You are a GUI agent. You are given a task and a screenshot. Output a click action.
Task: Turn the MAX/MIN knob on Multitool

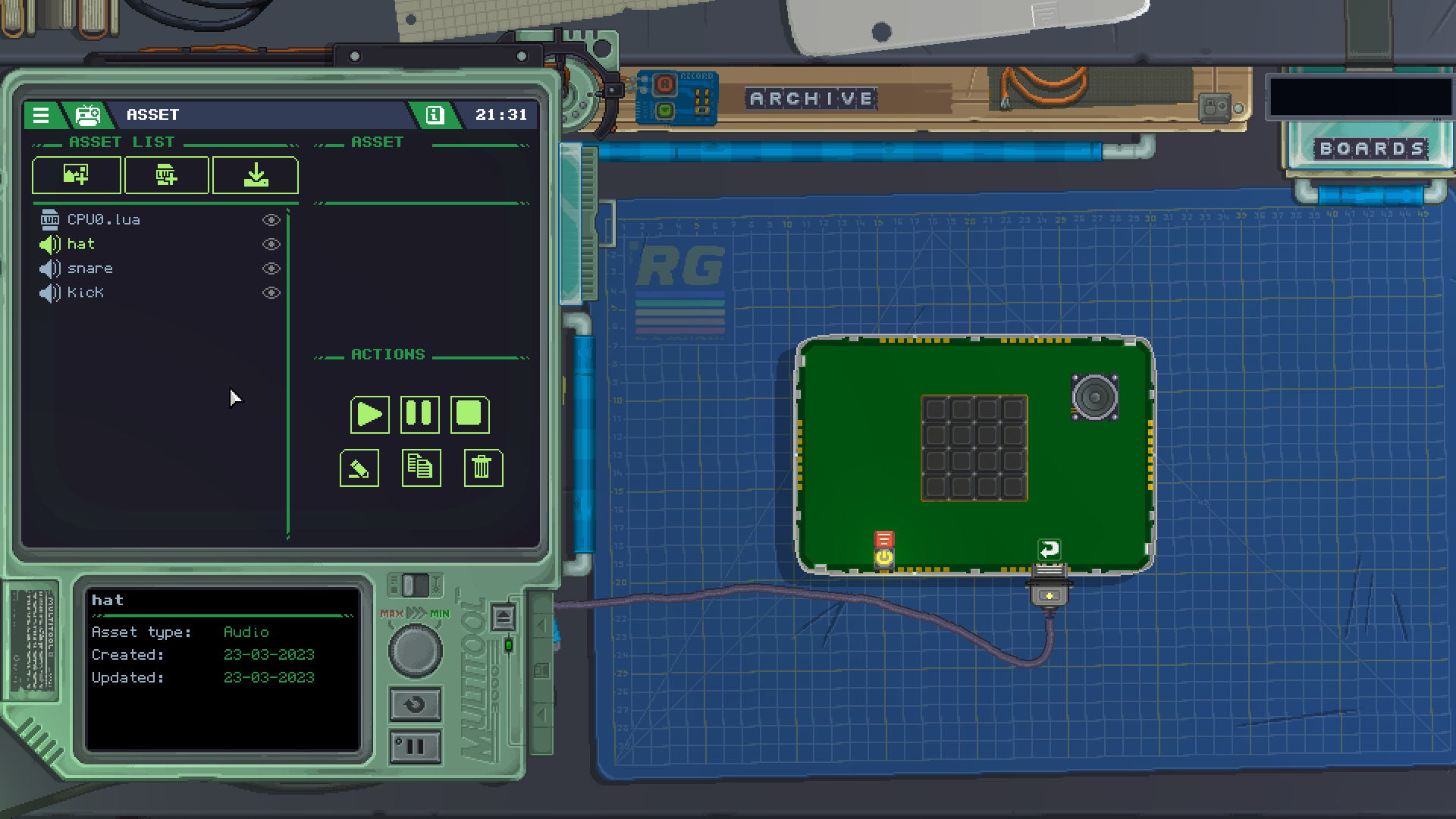coord(415,651)
